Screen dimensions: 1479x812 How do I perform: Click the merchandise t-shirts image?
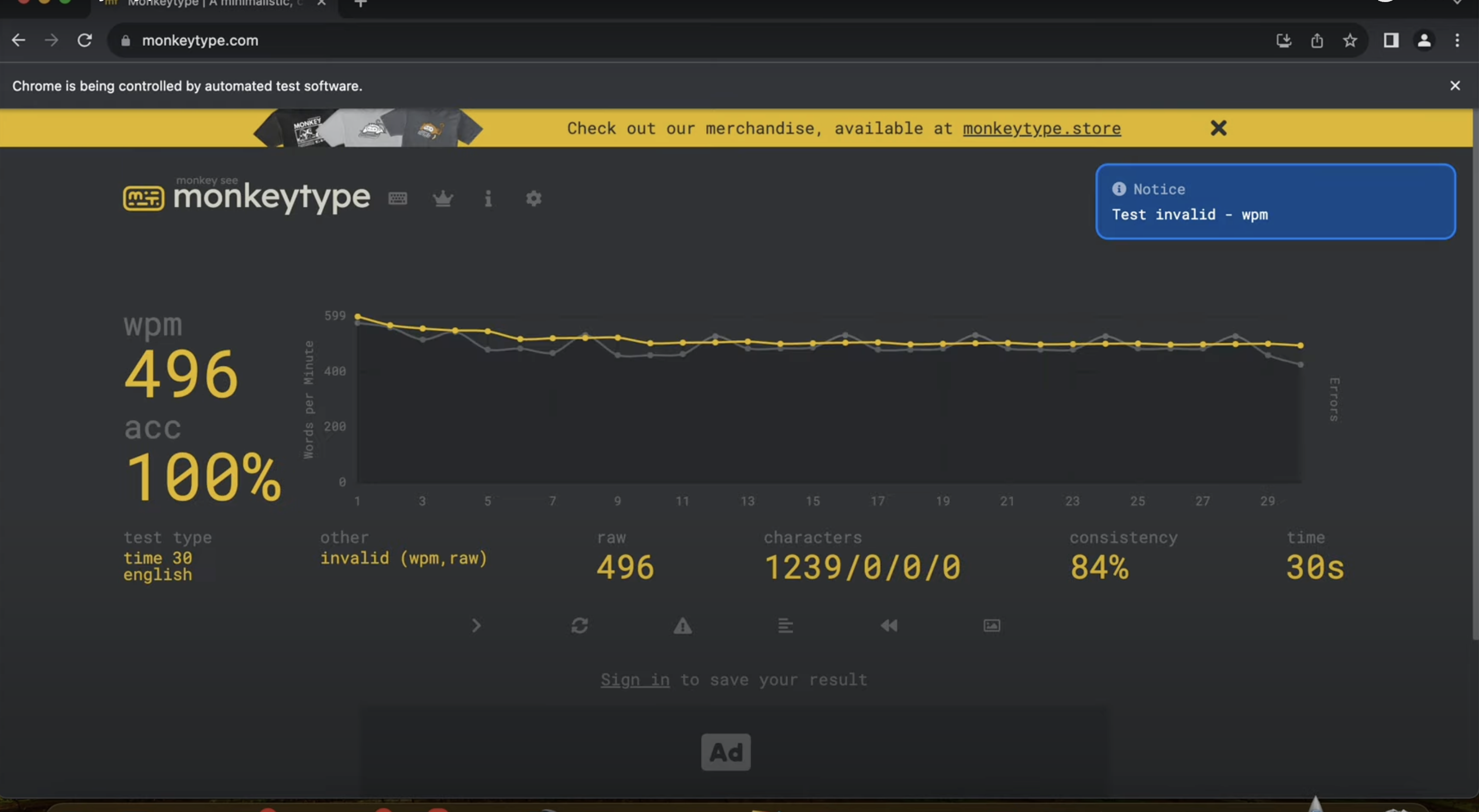[367, 127]
